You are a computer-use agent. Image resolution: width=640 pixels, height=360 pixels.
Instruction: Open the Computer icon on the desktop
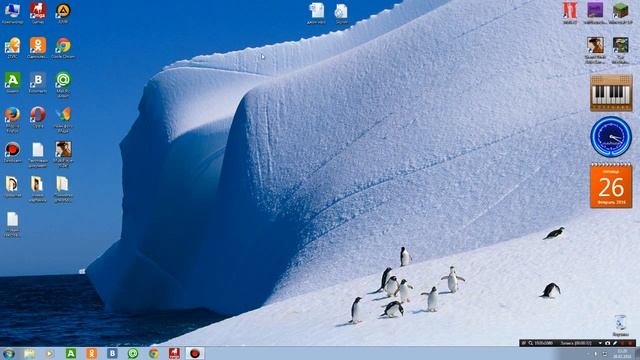click(12, 12)
